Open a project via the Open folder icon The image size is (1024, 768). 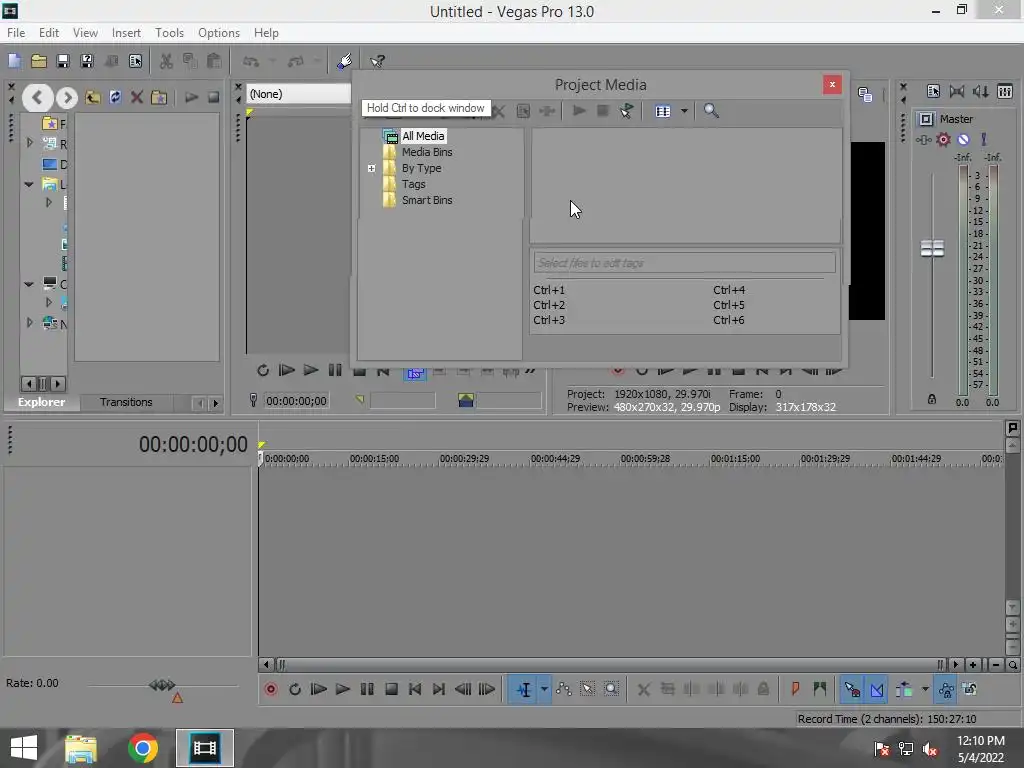click(x=39, y=61)
